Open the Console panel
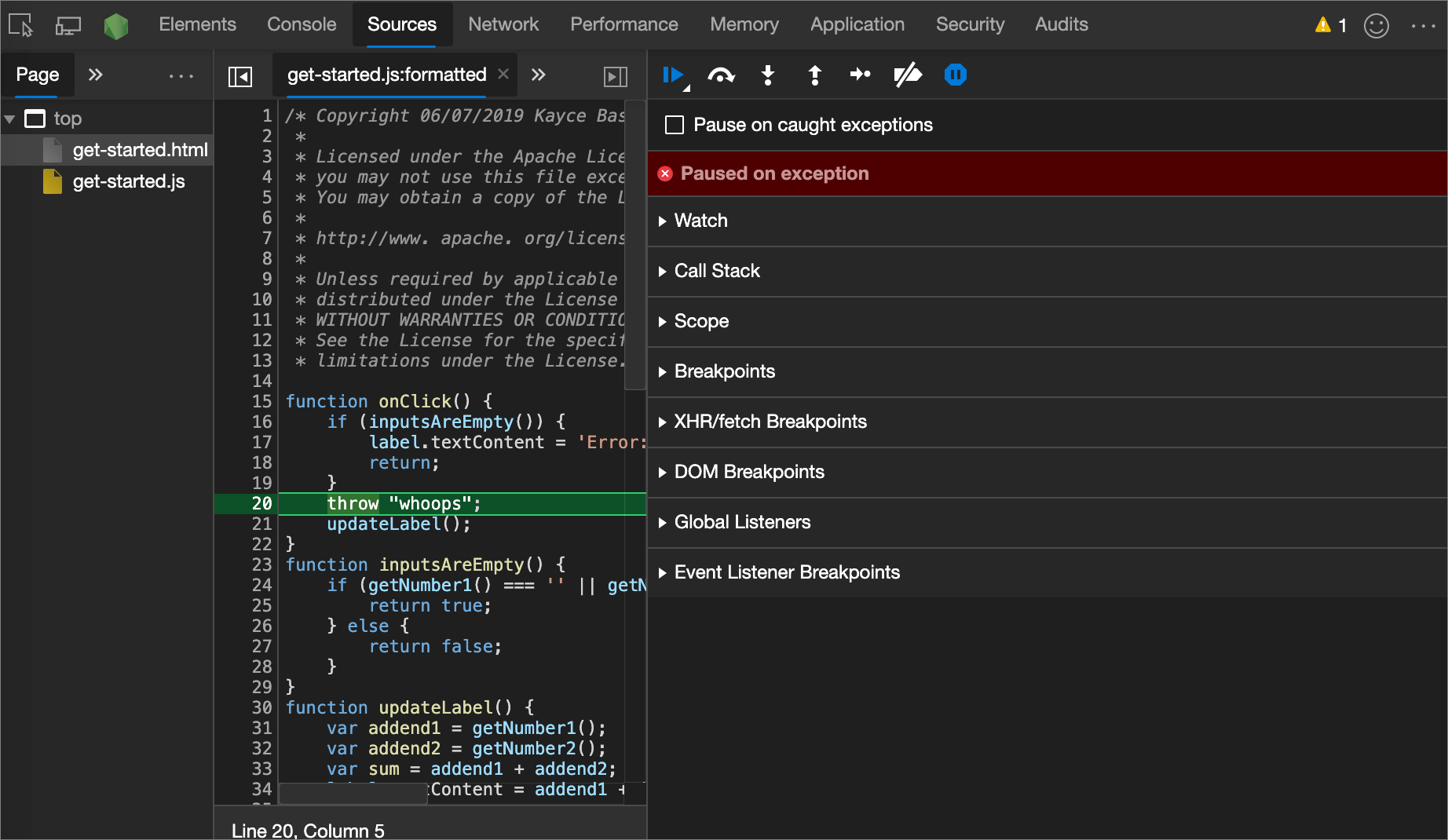Image resolution: width=1448 pixels, height=840 pixels. (x=301, y=24)
